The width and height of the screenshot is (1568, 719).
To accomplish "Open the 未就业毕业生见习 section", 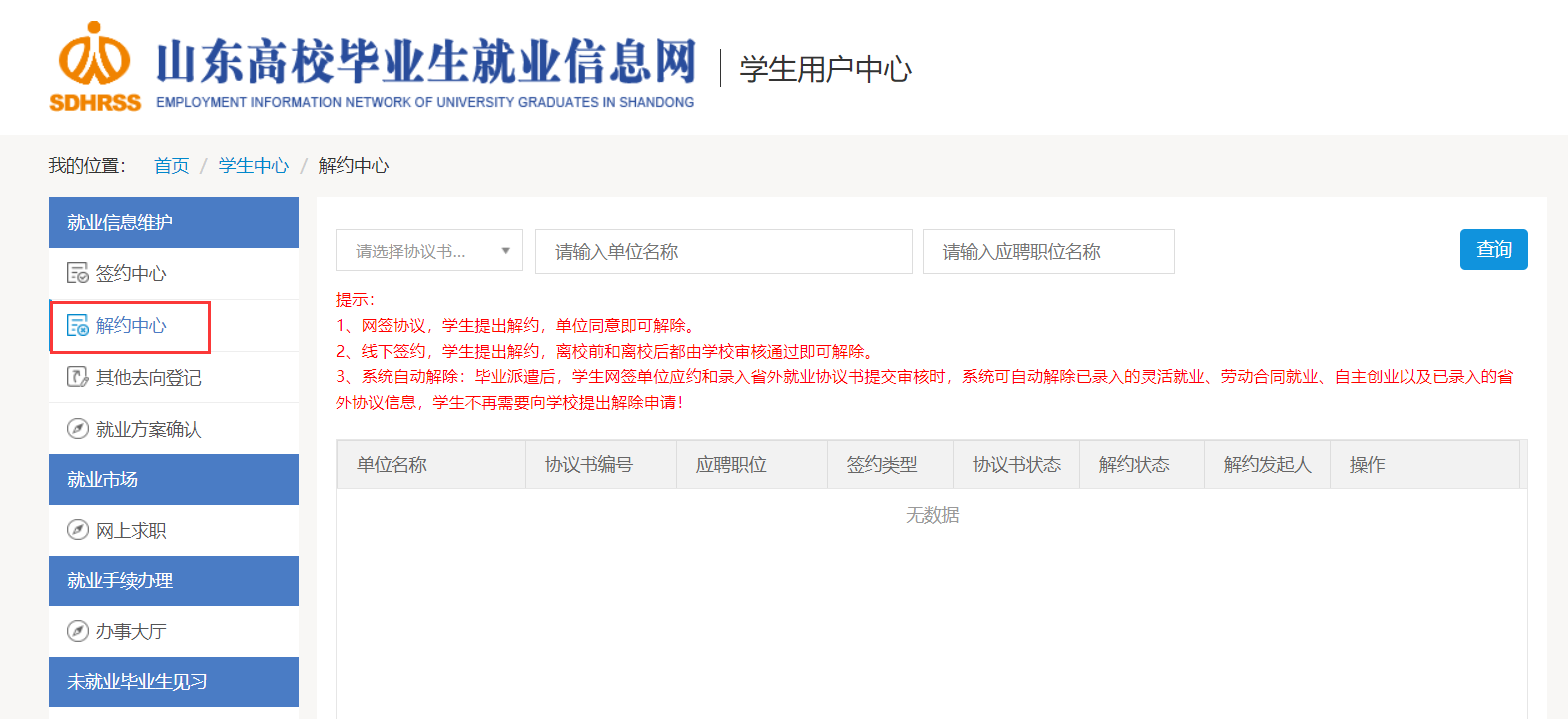I will tap(173, 681).
